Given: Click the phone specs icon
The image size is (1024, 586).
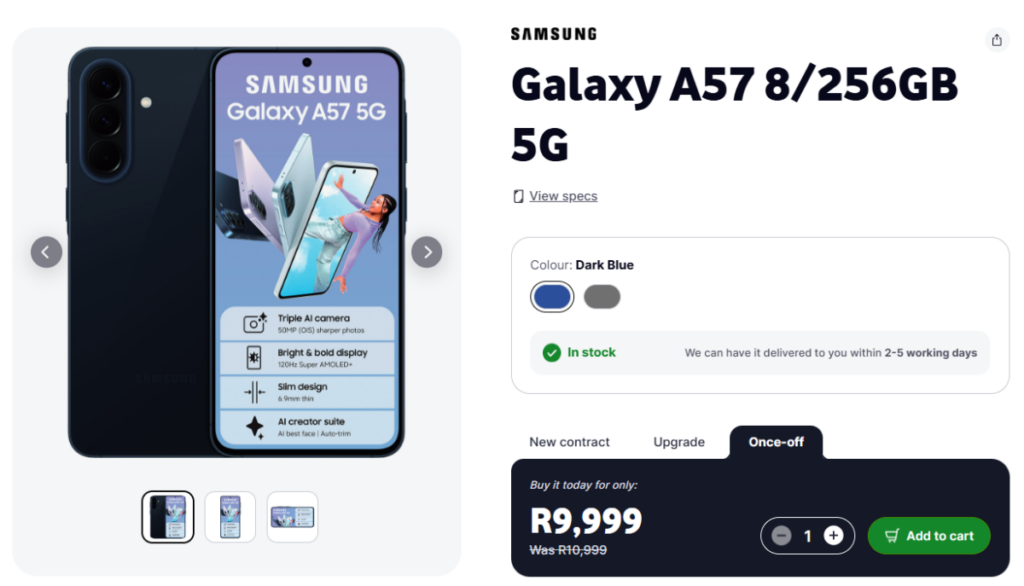Looking at the screenshot, I should tap(518, 196).
